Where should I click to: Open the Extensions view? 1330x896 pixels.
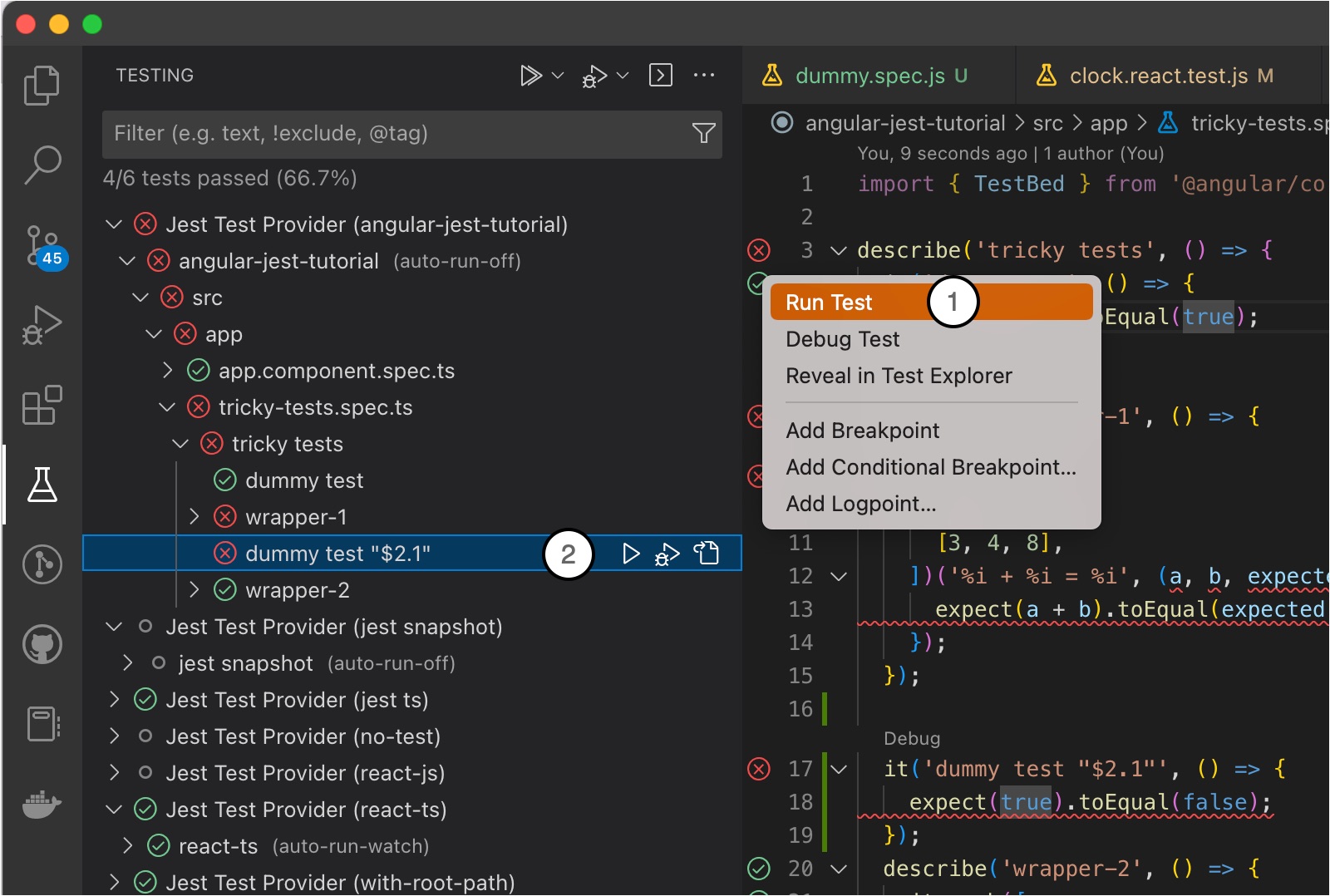click(x=42, y=405)
